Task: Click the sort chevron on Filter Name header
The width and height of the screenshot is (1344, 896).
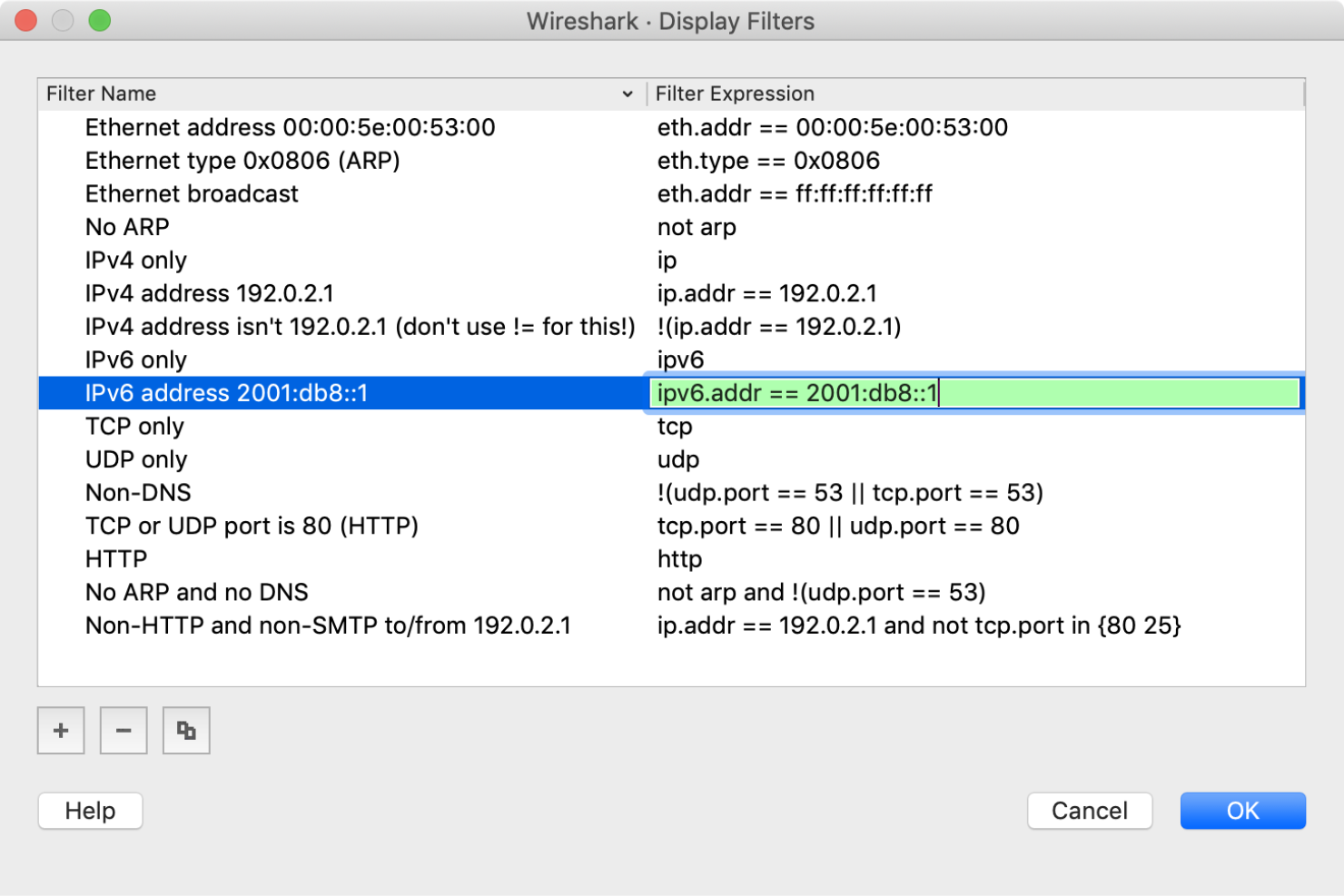Action: click(x=628, y=94)
